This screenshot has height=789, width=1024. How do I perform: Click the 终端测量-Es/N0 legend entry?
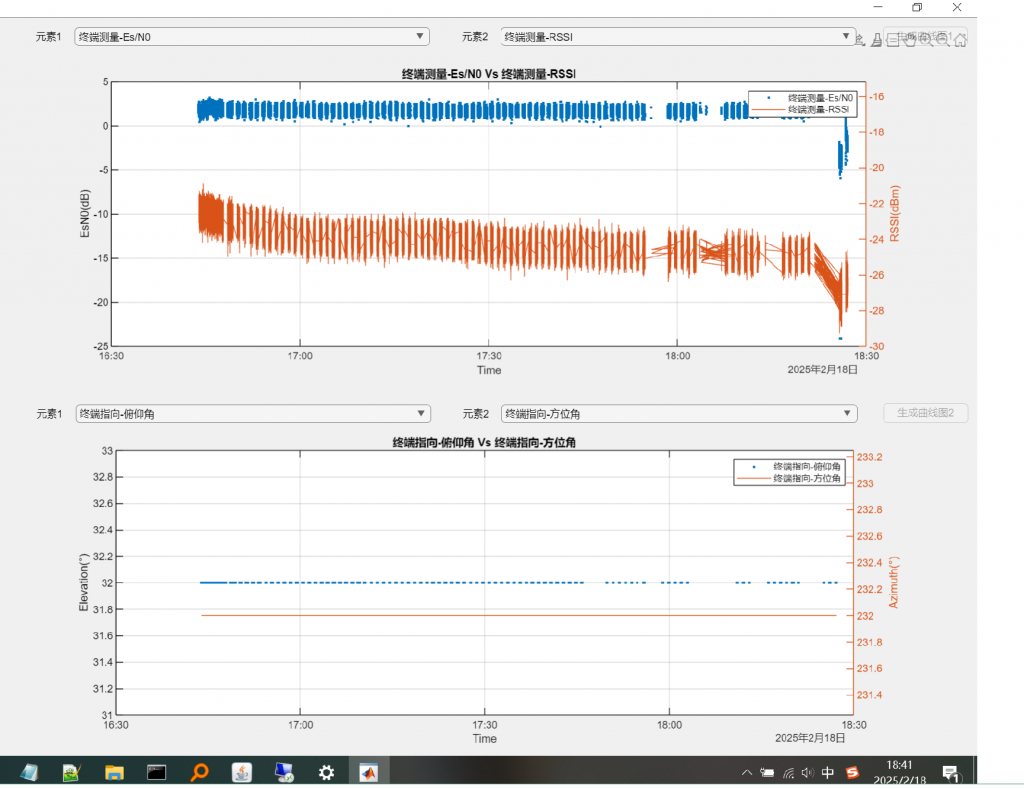point(803,97)
